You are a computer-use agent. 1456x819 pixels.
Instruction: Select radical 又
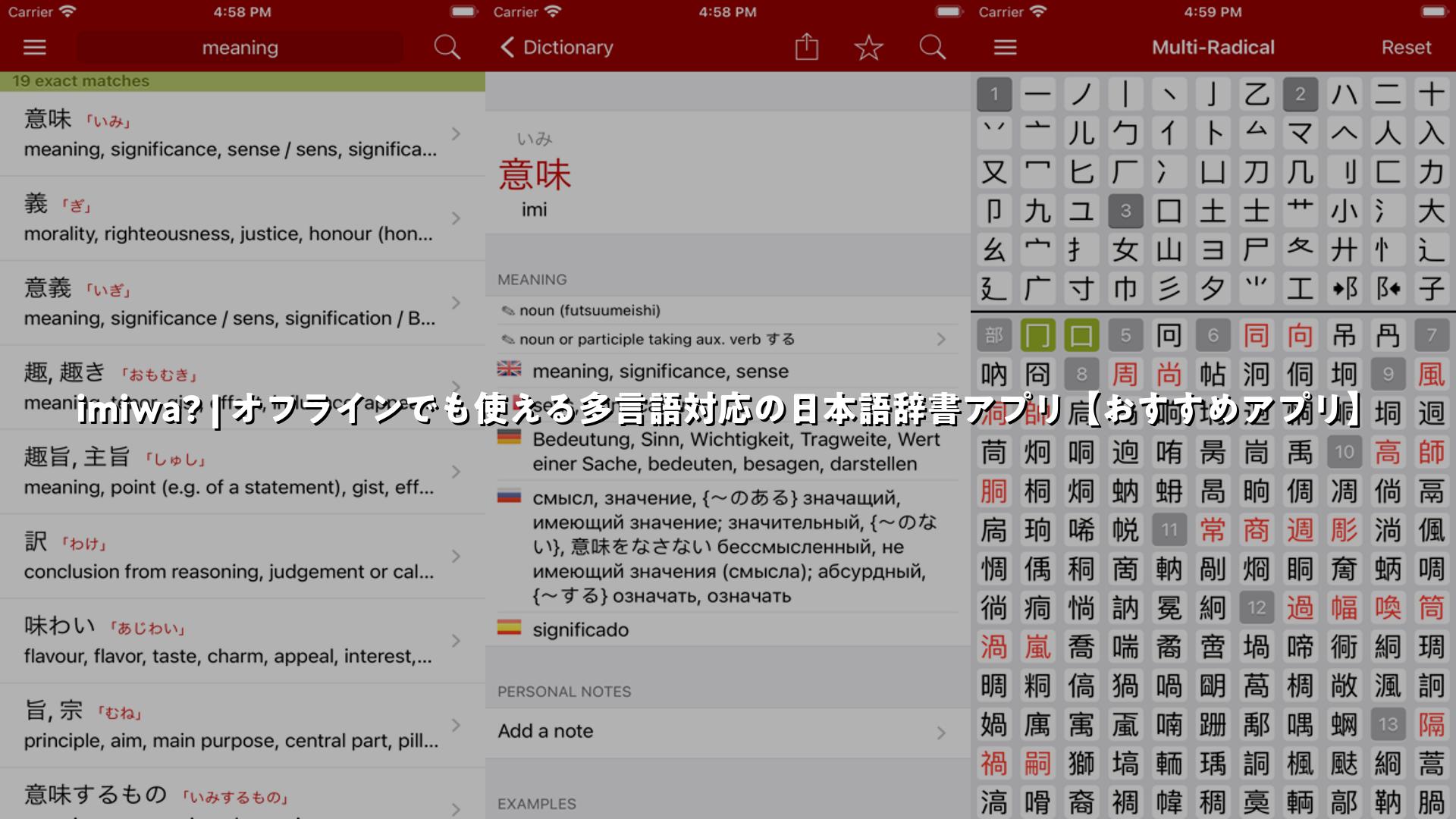click(994, 171)
